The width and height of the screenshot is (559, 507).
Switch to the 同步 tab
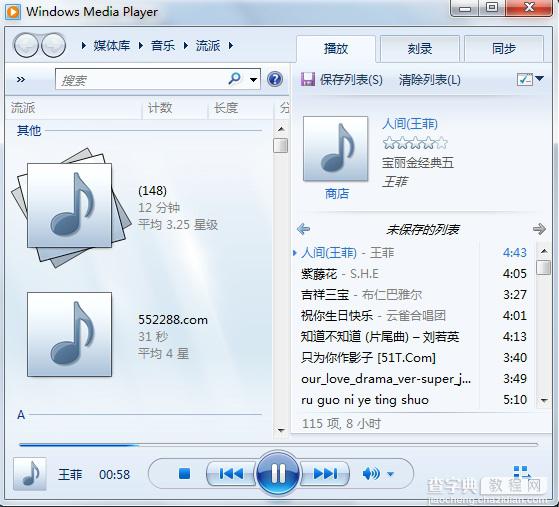pyautogui.click(x=504, y=48)
